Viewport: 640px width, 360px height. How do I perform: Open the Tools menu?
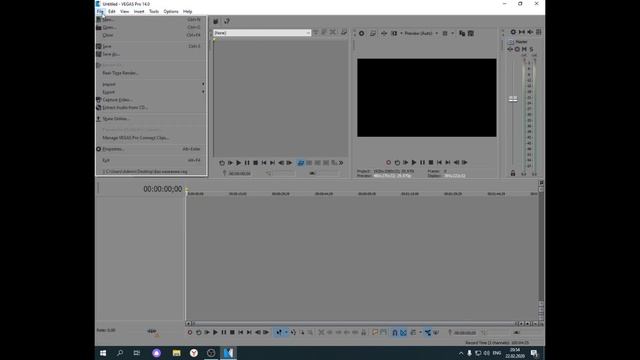click(x=154, y=11)
